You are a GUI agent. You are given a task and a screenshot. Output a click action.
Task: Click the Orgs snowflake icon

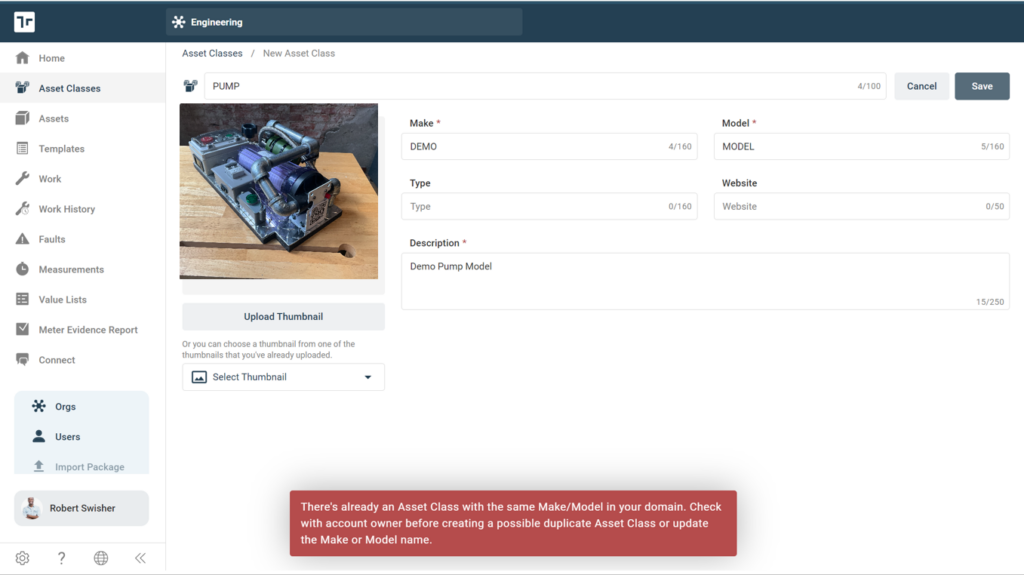[39, 406]
